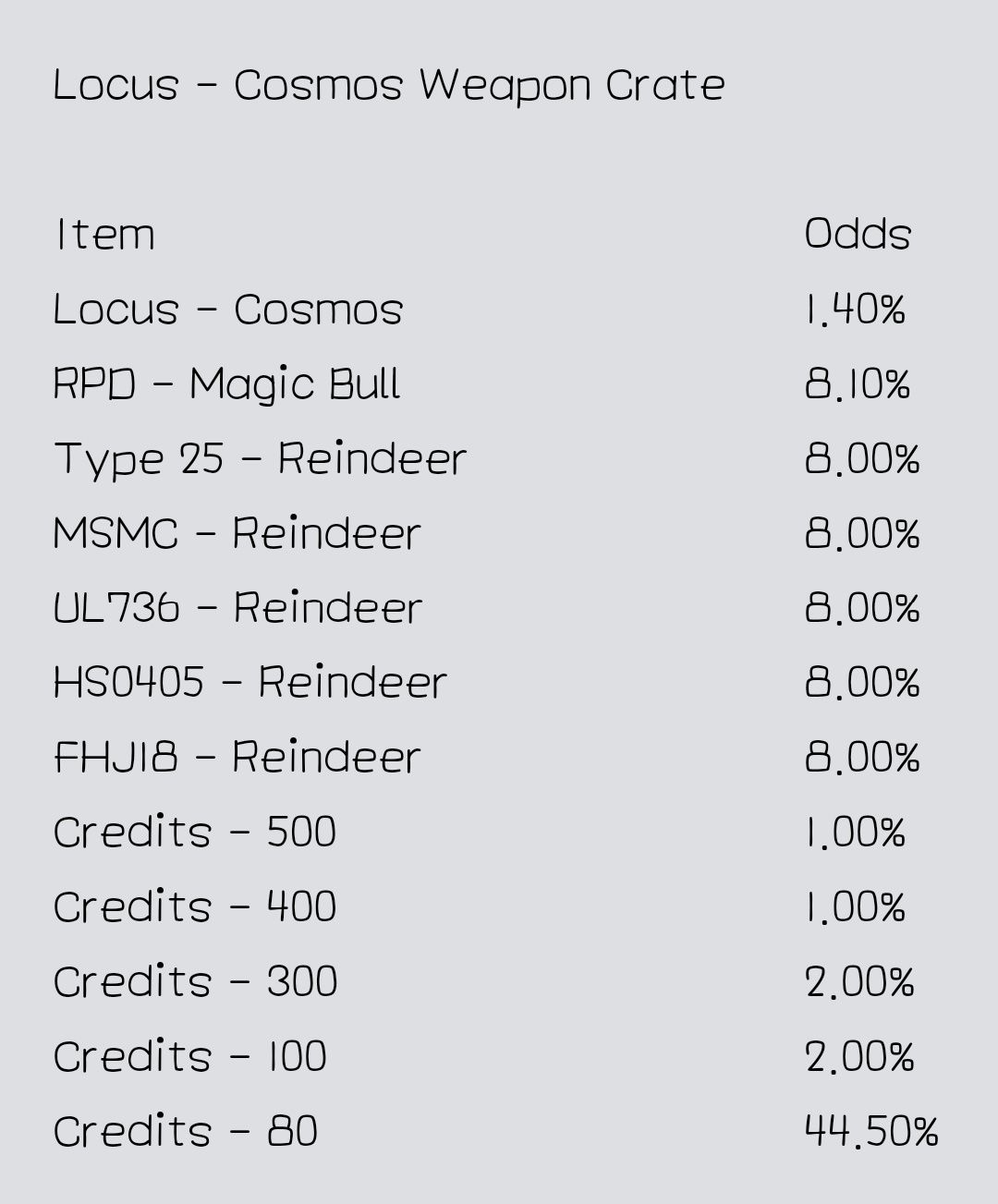Select the Type 25 - Reindeer item
Viewport: 998px width, 1204px height.
coord(261,459)
